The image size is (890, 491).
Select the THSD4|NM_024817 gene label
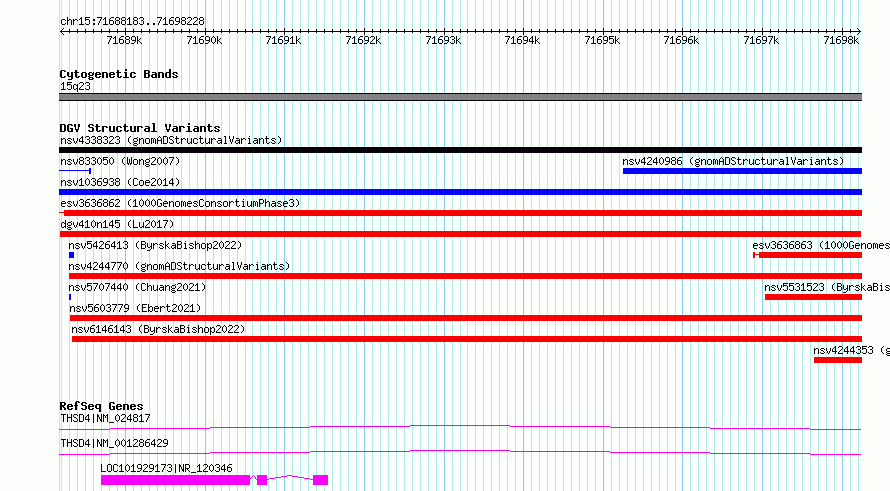point(105,418)
